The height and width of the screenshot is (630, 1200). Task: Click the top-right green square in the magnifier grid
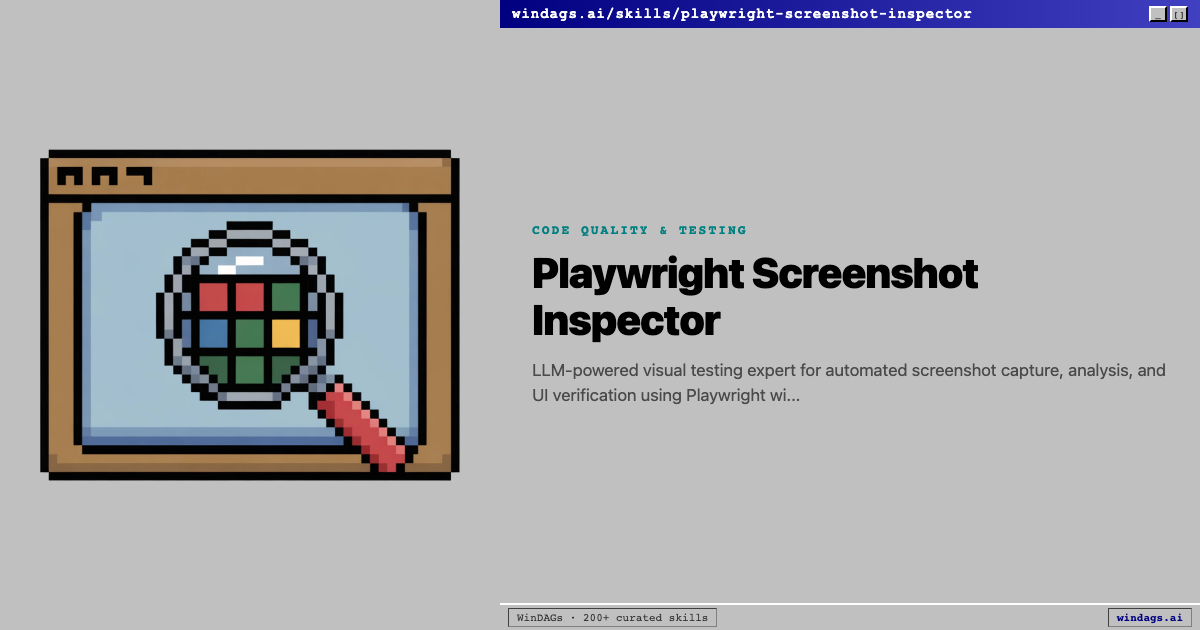tap(285, 297)
